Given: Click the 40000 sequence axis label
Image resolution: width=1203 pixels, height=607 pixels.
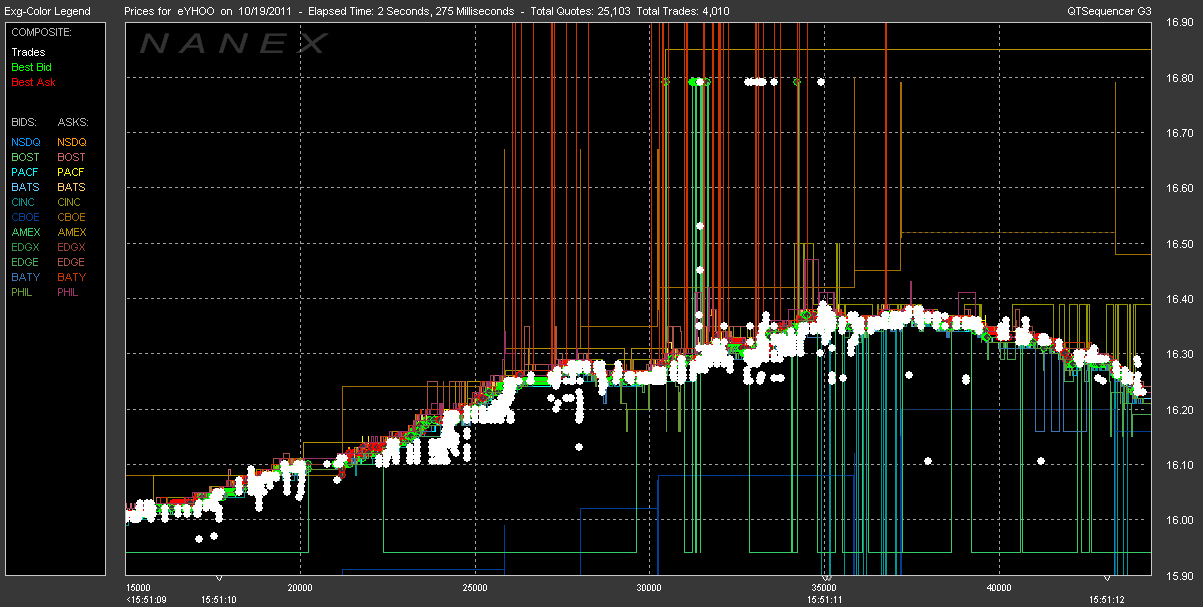Looking at the screenshot, I should coord(998,587).
